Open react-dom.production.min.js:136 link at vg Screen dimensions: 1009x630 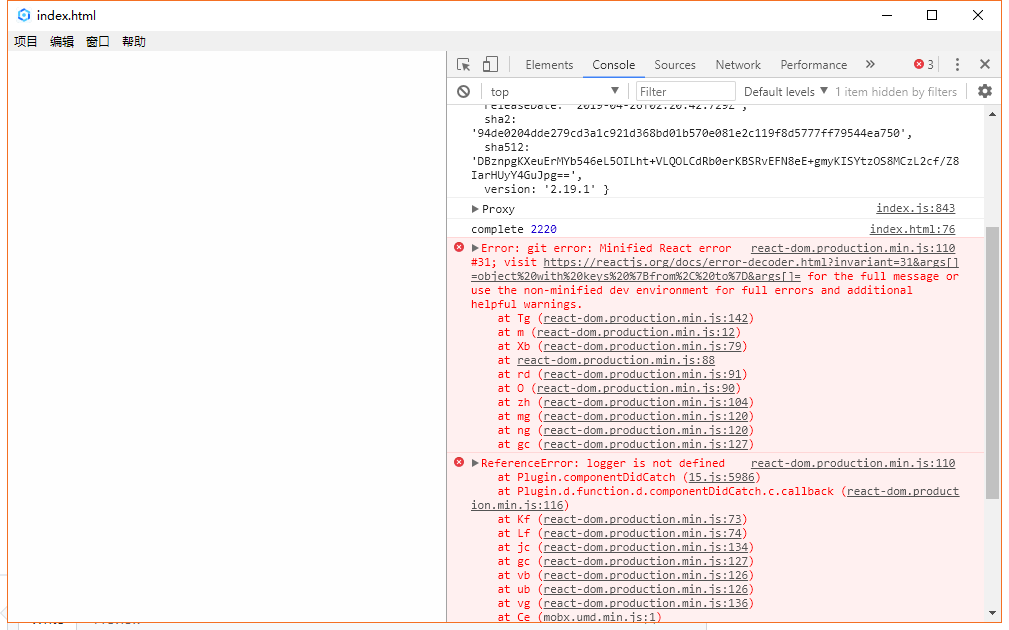point(646,604)
